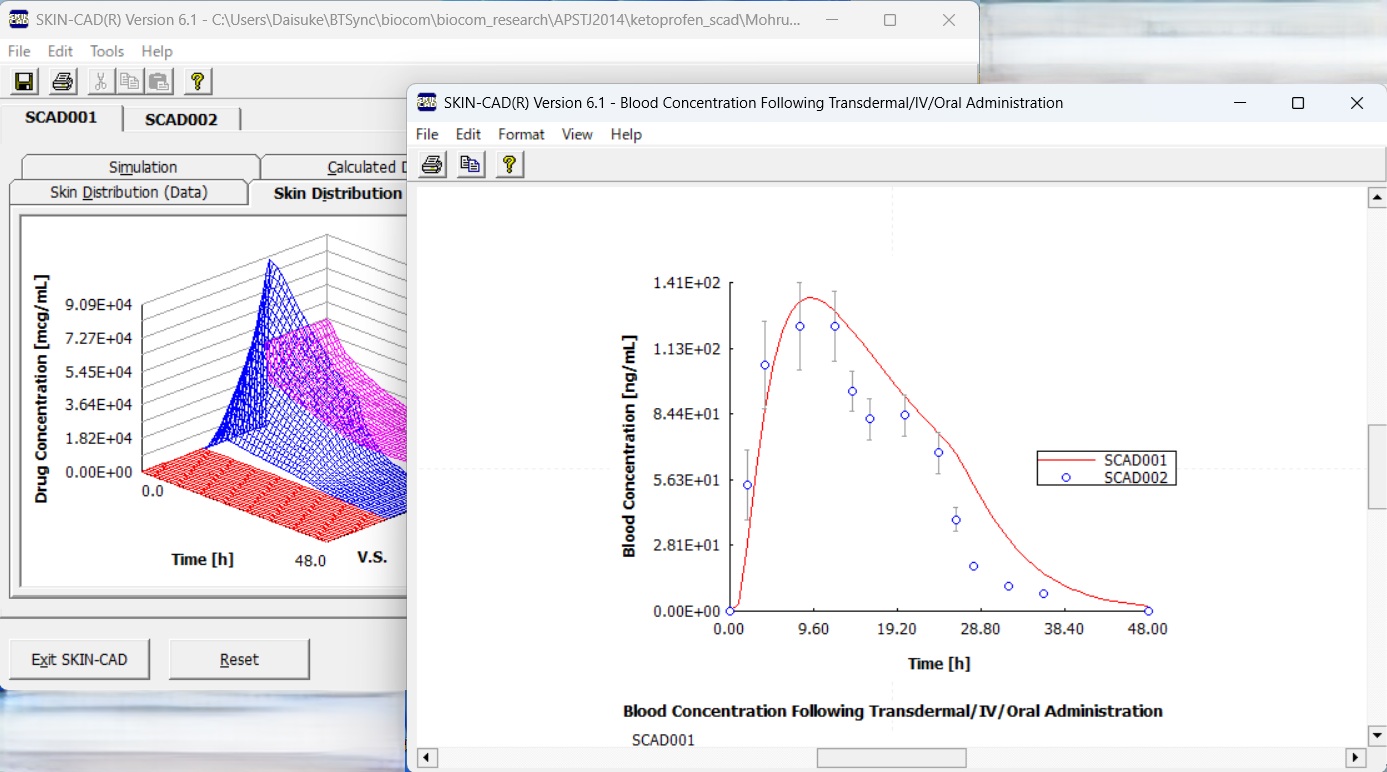Copy the chart using Blood Concentration toolbar icon
The width and height of the screenshot is (1387, 772).
tap(470, 165)
